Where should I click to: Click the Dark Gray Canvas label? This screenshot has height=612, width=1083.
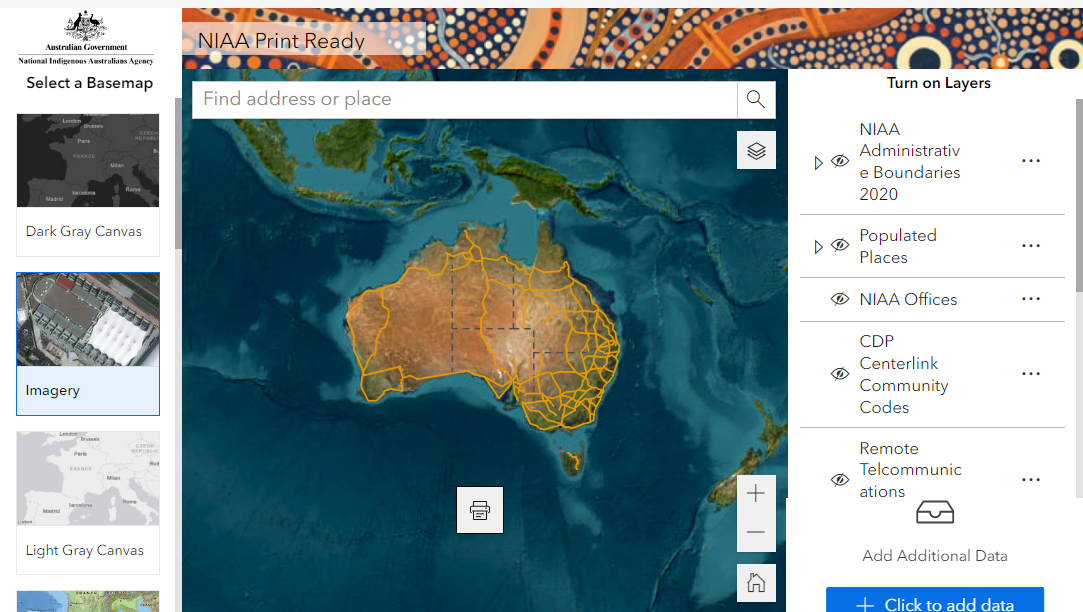click(x=84, y=231)
